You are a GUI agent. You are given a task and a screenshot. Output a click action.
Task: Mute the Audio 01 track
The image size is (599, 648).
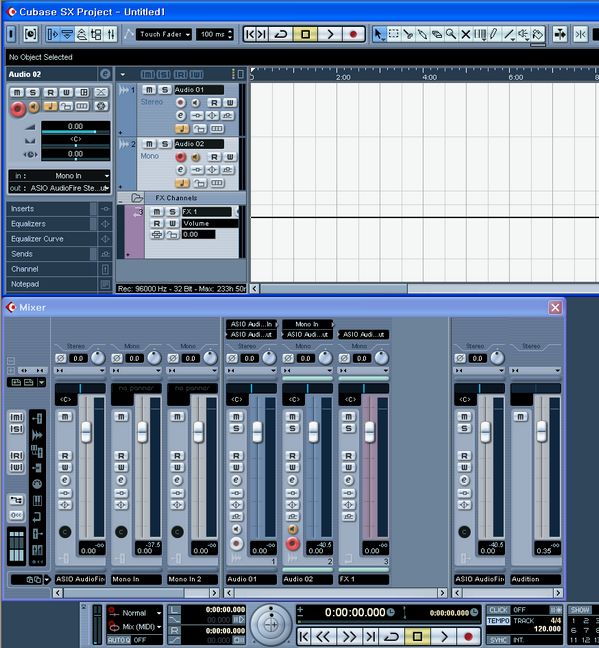tap(149, 90)
